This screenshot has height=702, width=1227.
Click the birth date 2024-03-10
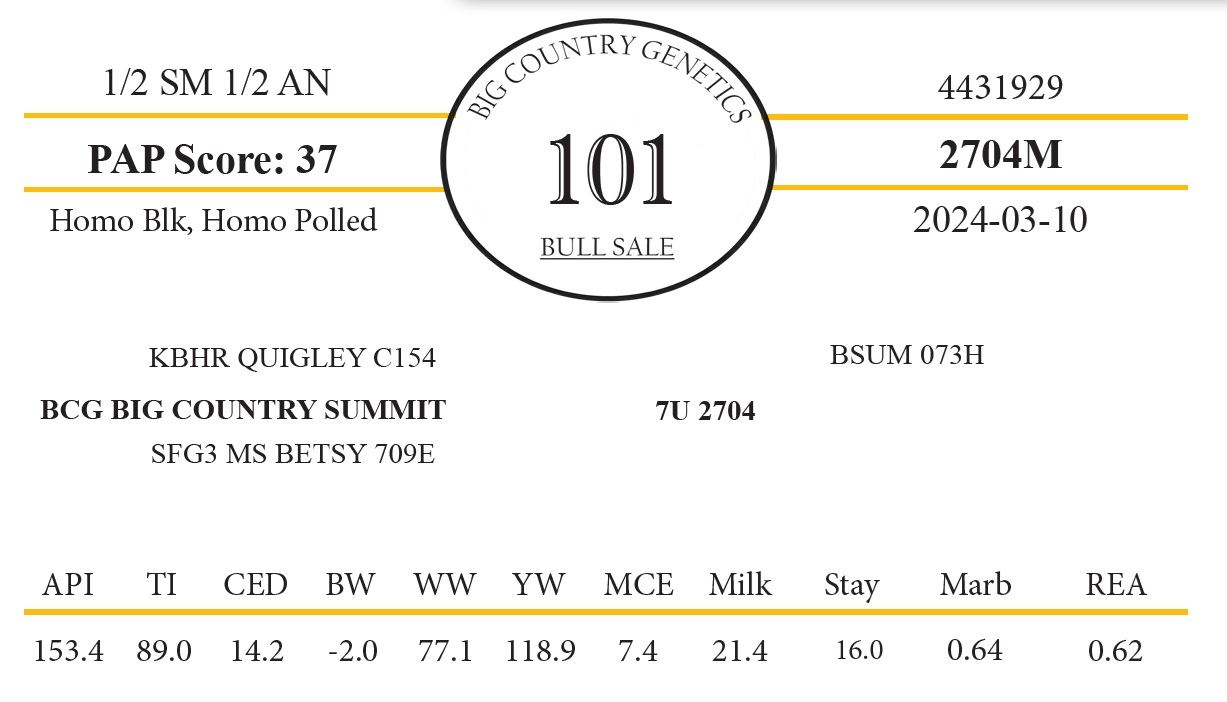click(999, 220)
